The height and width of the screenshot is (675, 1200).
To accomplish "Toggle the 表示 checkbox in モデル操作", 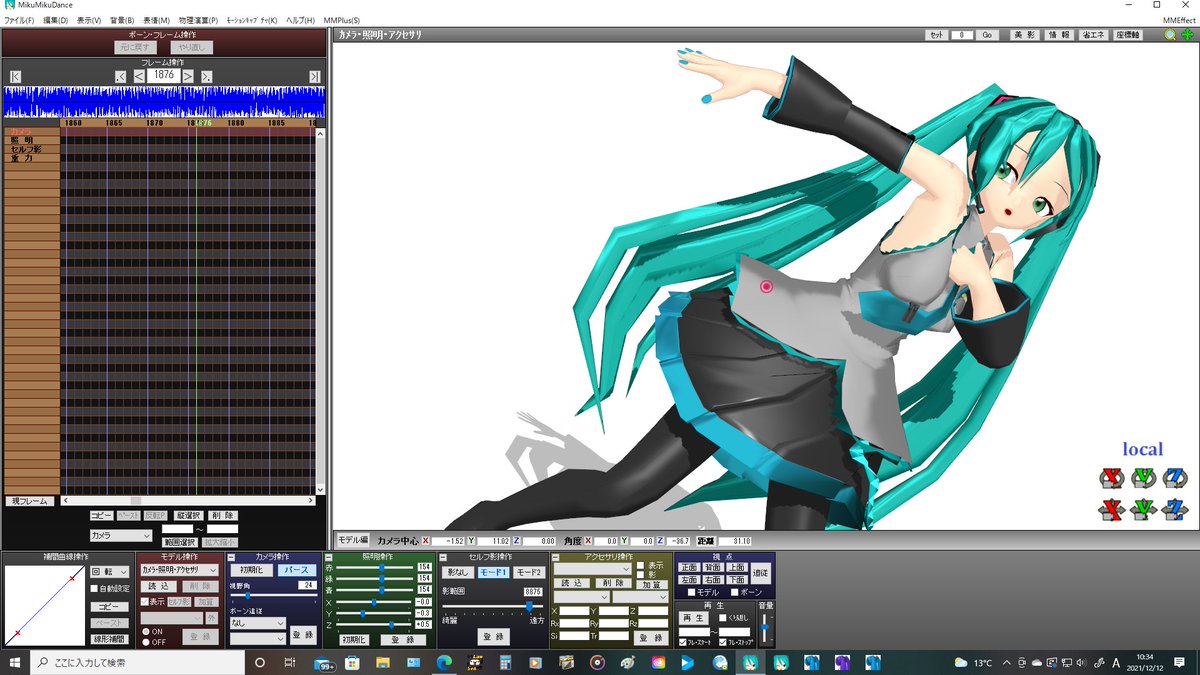I will (145, 602).
